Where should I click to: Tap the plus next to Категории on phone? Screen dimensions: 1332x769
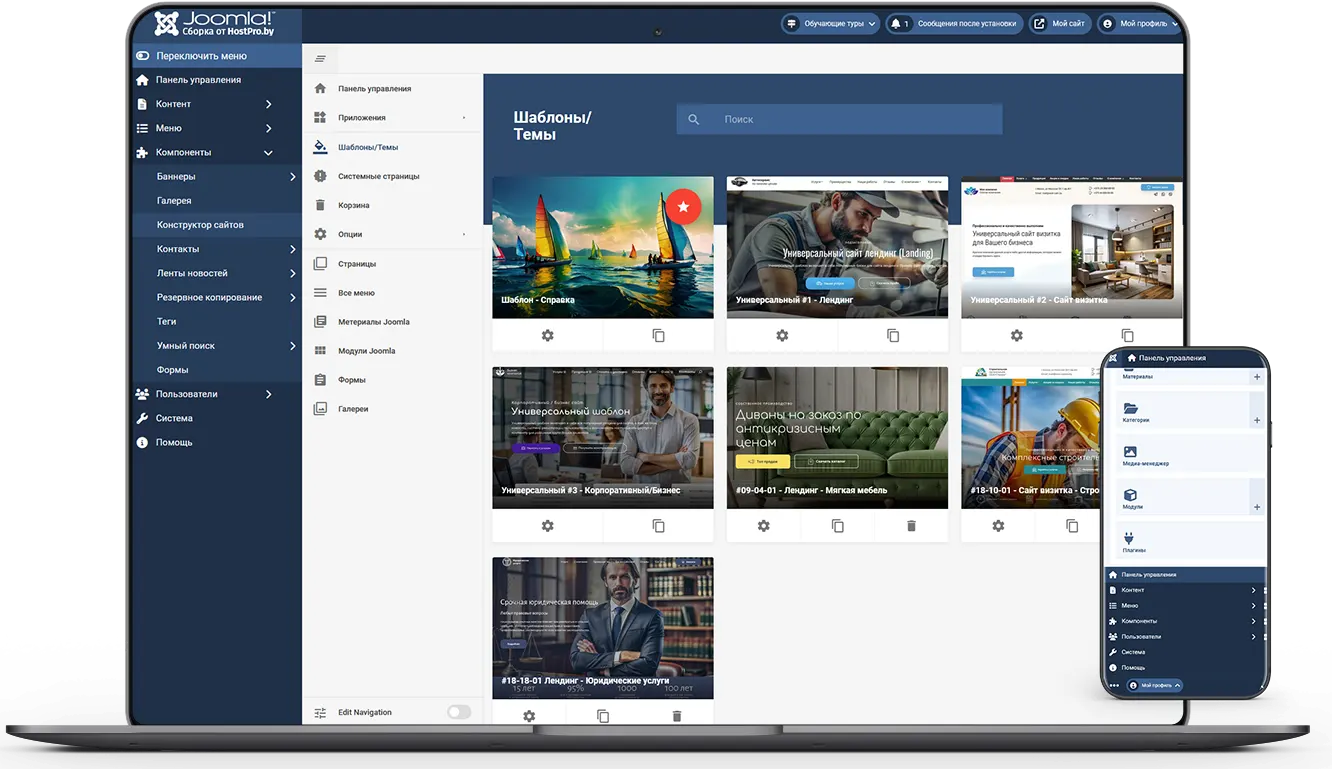[1257, 421]
